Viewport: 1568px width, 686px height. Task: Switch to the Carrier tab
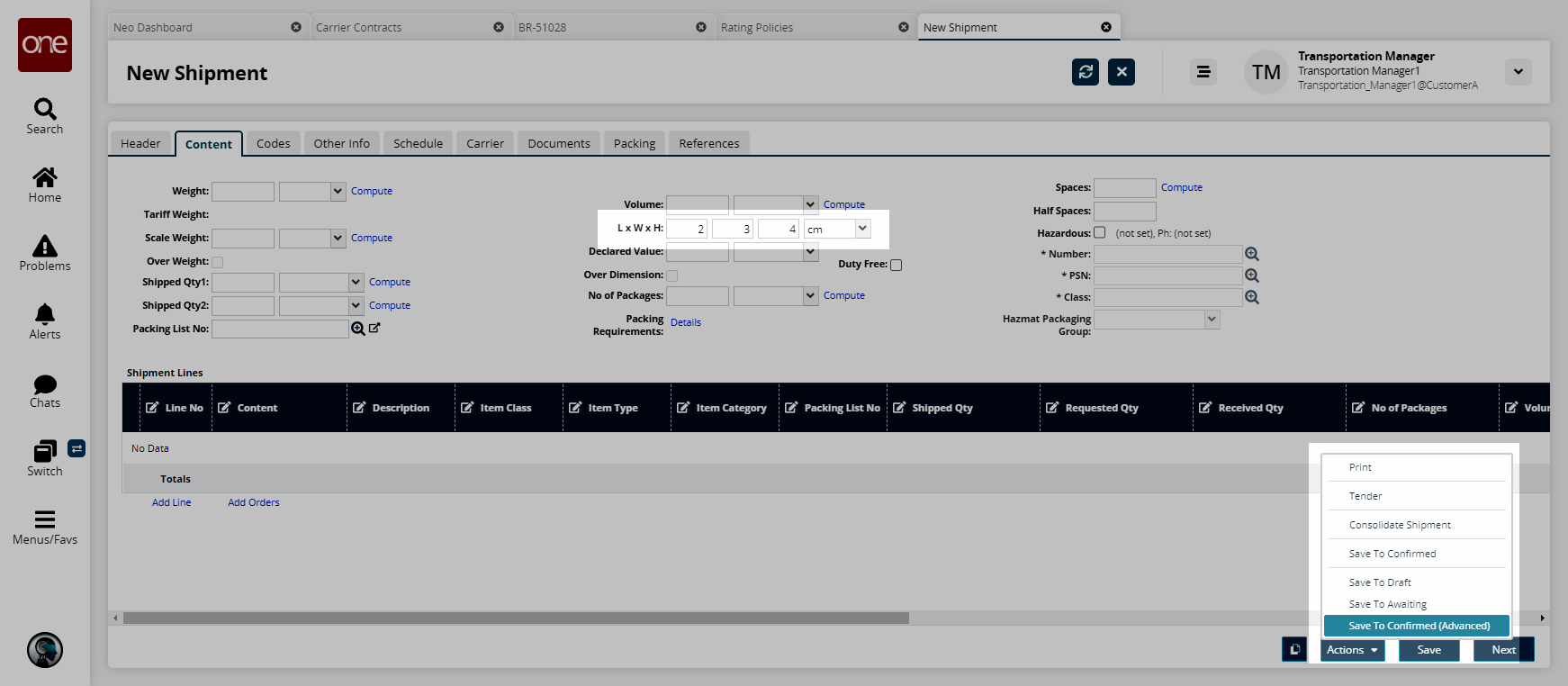(x=484, y=143)
